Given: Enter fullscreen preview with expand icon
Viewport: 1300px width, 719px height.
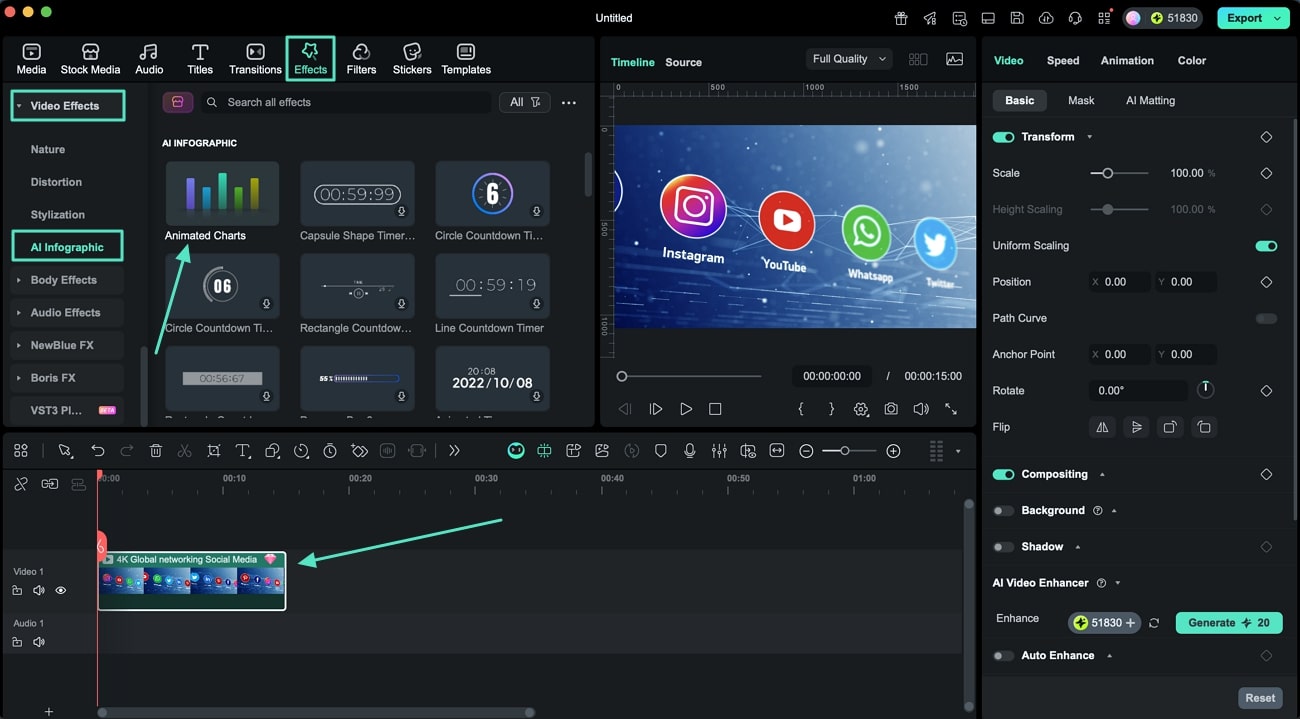Looking at the screenshot, I should point(951,409).
